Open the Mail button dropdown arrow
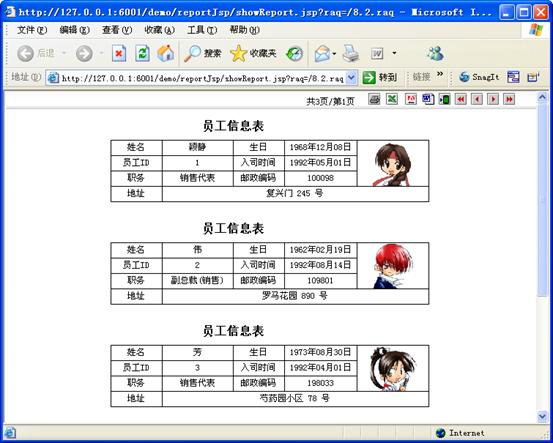 [334, 54]
